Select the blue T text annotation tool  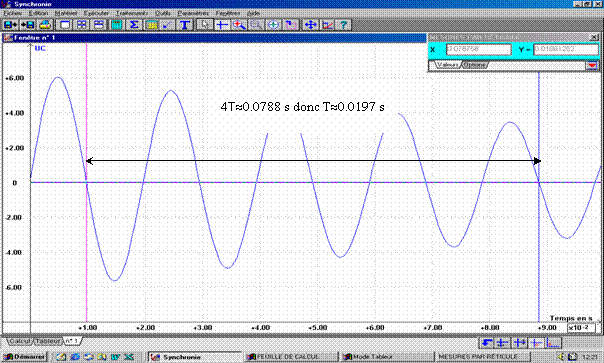[185, 25]
